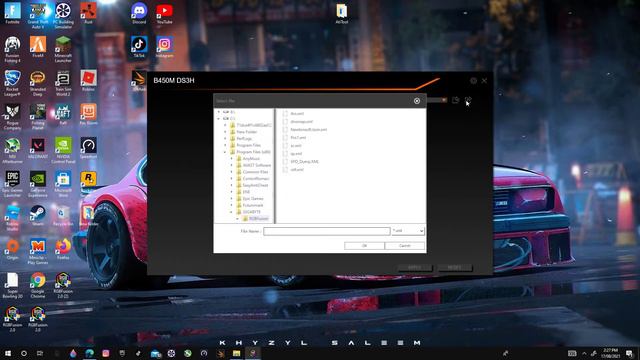Select the EasyAntiCheat folder in tree

pos(252,185)
